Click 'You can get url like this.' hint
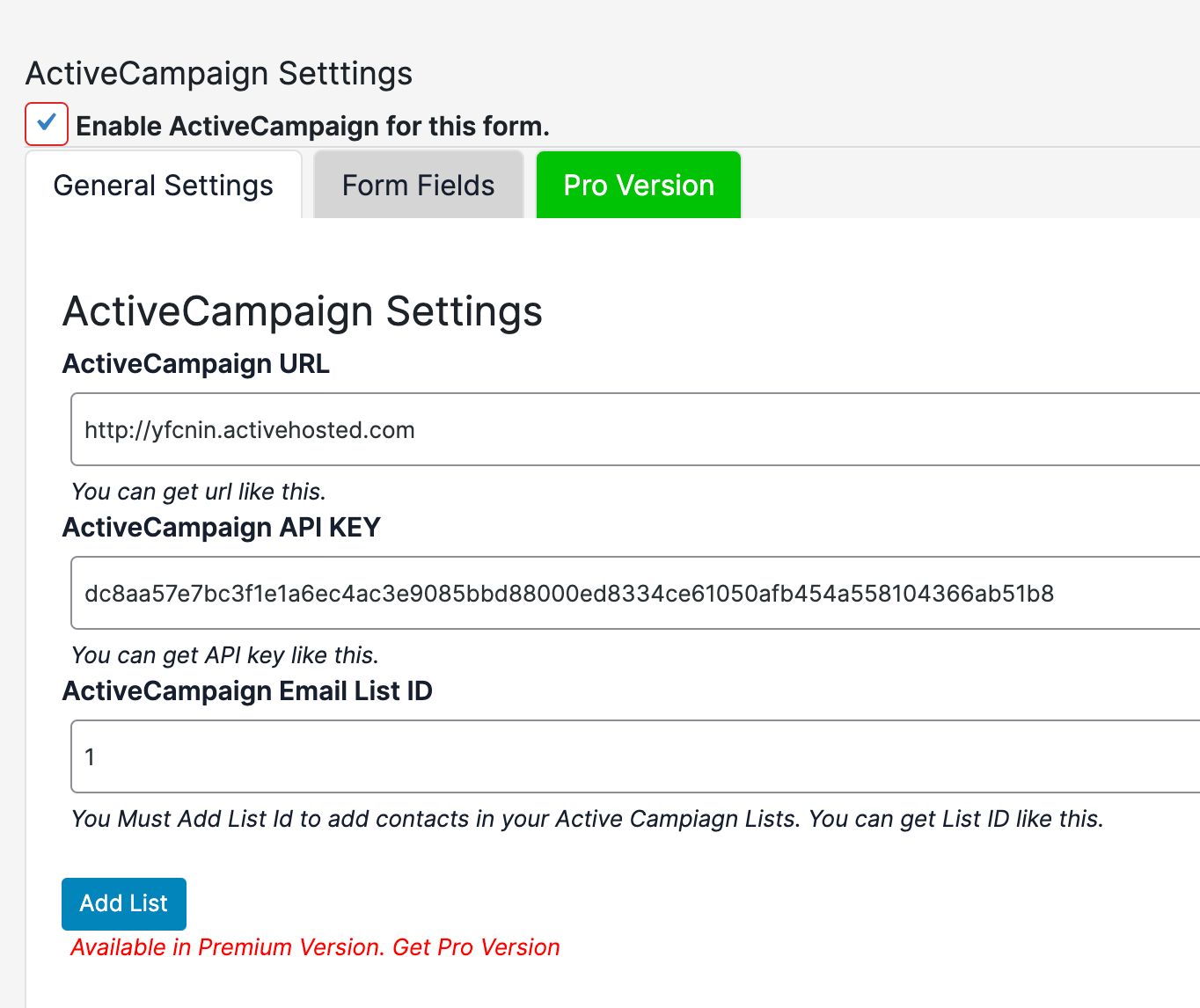The width and height of the screenshot is (1200, 1008). click(199, 492)
